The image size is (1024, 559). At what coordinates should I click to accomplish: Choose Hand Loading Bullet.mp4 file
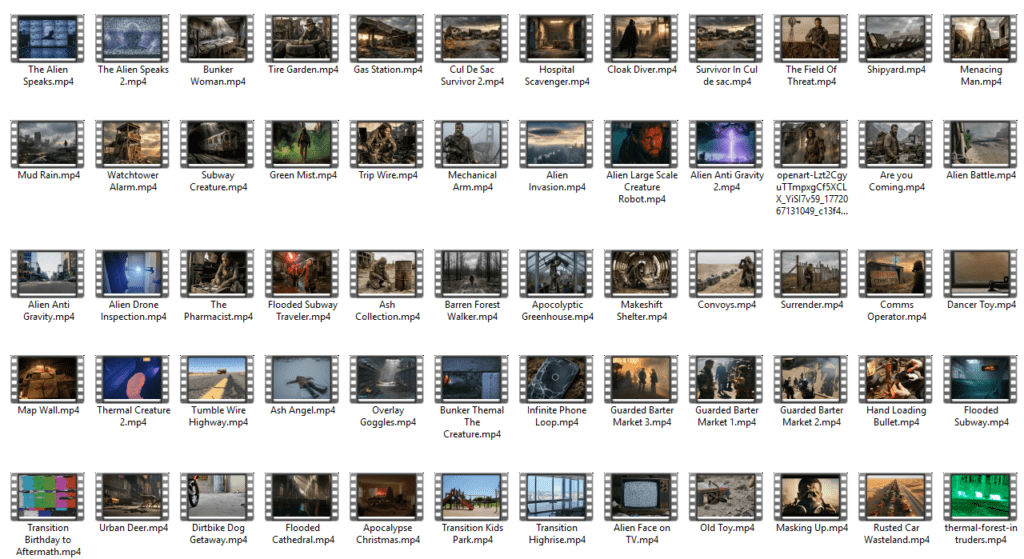(x=896, y=379)
